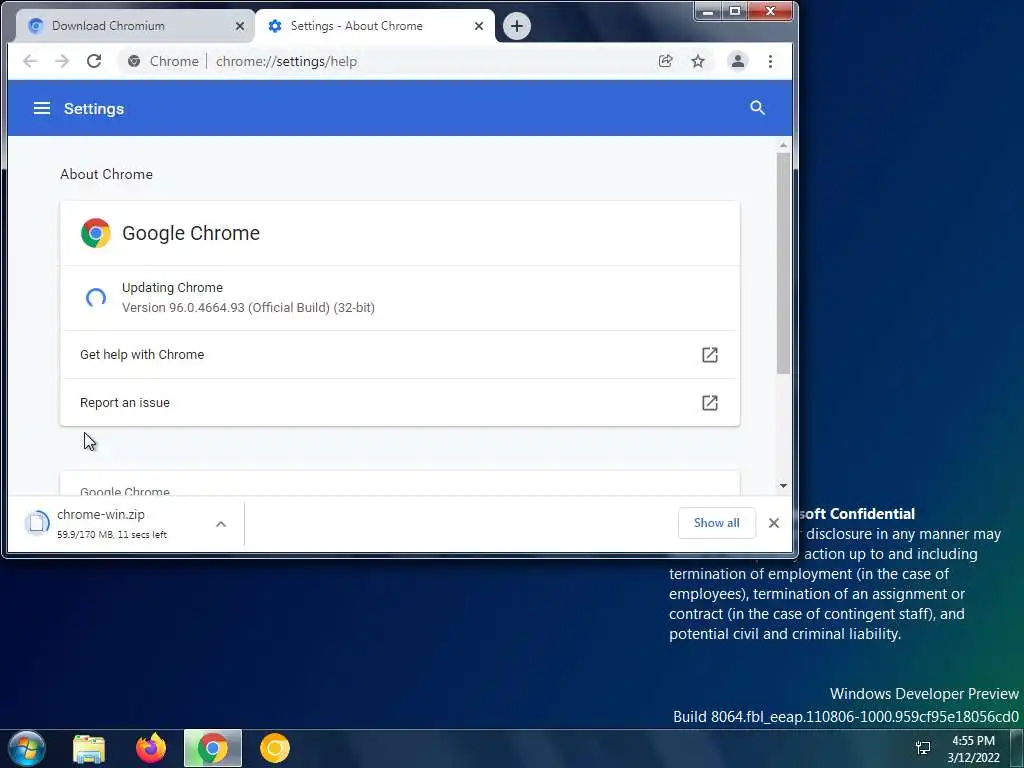1024x768 pixels.
Task: Switch to the Download Chromium tab
Action: (134, 26)
